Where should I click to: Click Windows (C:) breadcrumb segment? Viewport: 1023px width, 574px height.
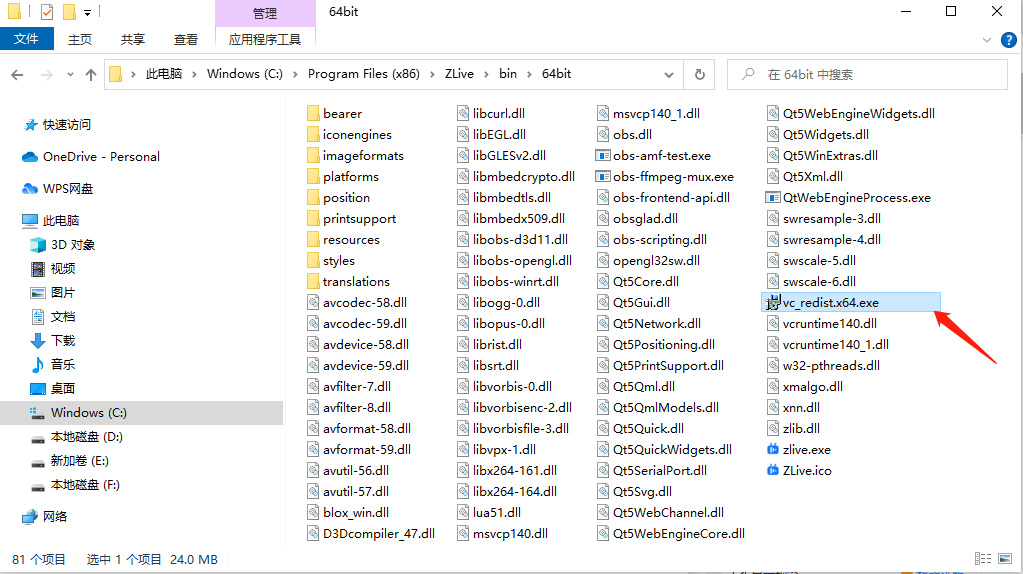click(245, 74)
